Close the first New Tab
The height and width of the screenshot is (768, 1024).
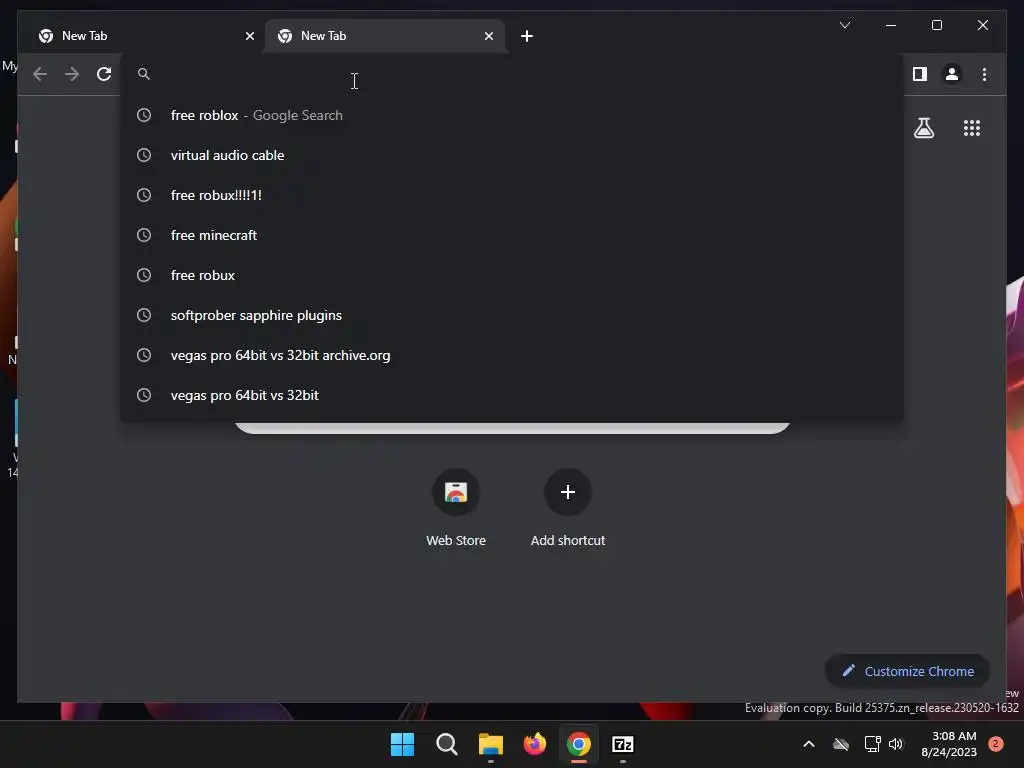click(249, 36)
